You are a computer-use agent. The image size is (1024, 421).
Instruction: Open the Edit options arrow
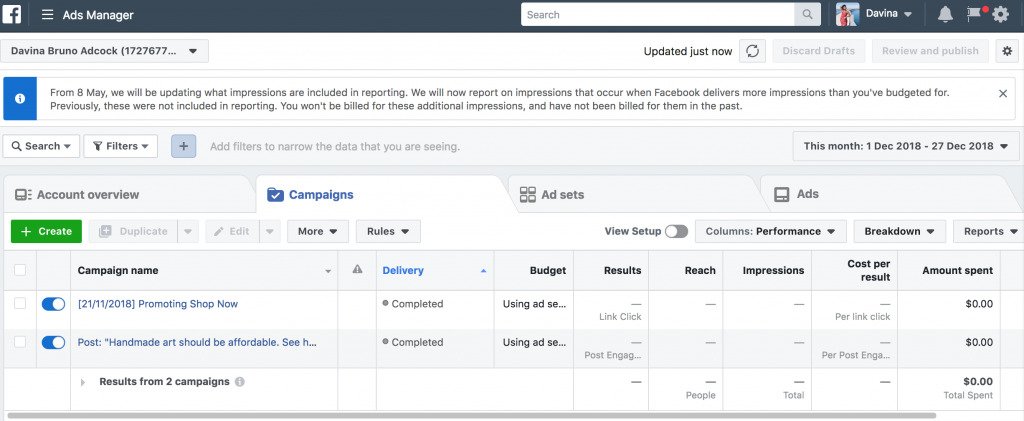[x=270, y=231]
